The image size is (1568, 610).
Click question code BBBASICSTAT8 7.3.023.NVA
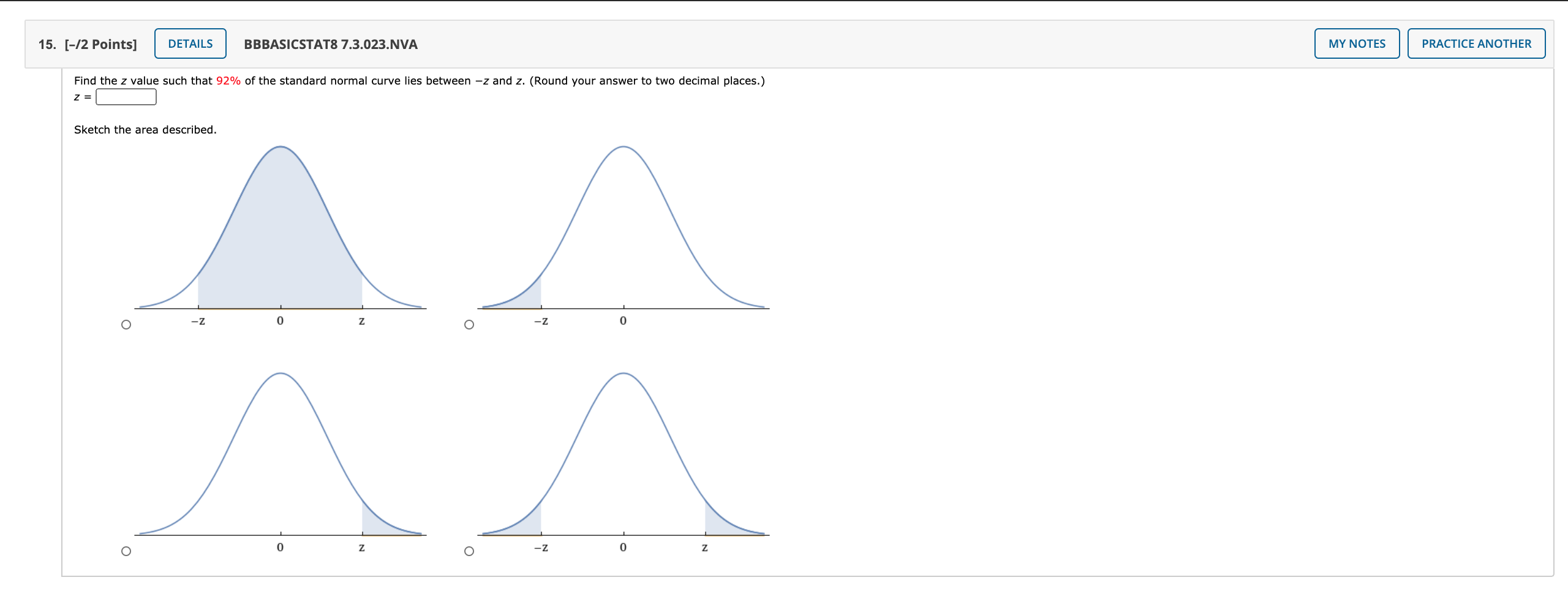click(331, 44)
